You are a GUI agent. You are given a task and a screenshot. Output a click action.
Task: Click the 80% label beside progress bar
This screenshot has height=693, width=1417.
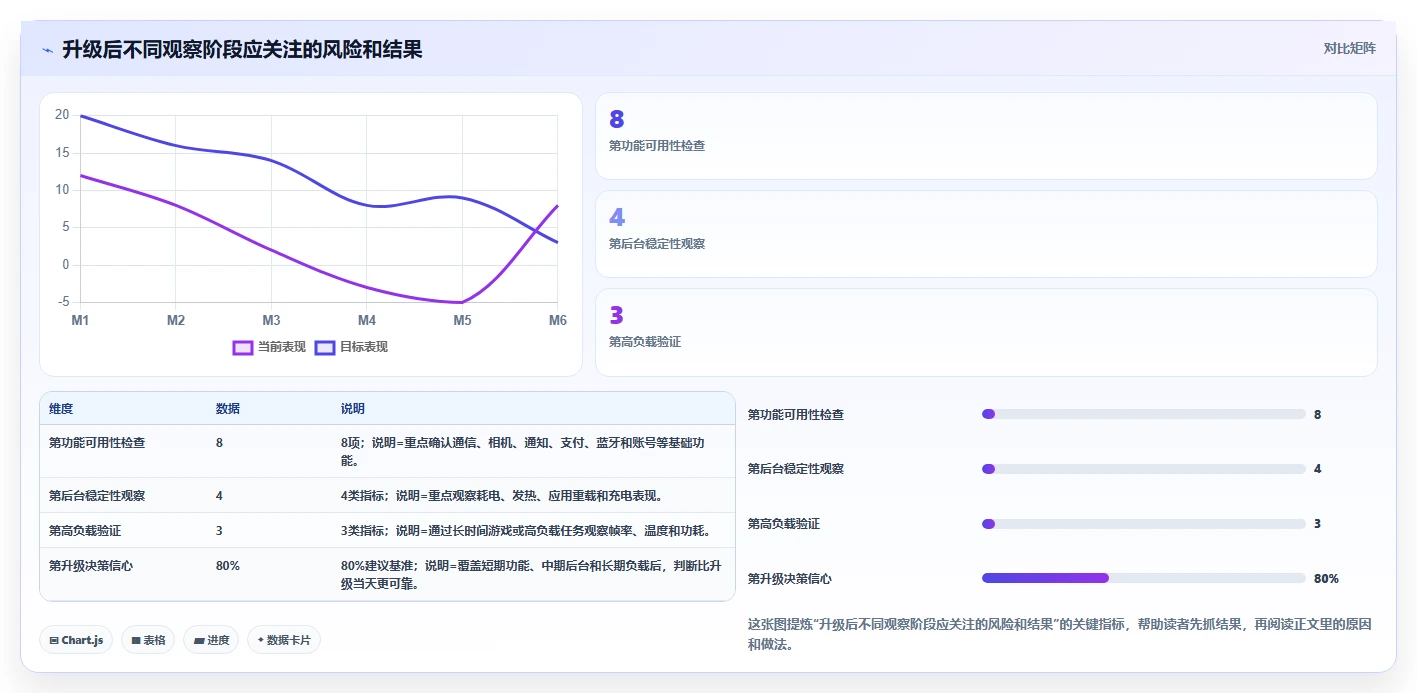(1326, 579)
